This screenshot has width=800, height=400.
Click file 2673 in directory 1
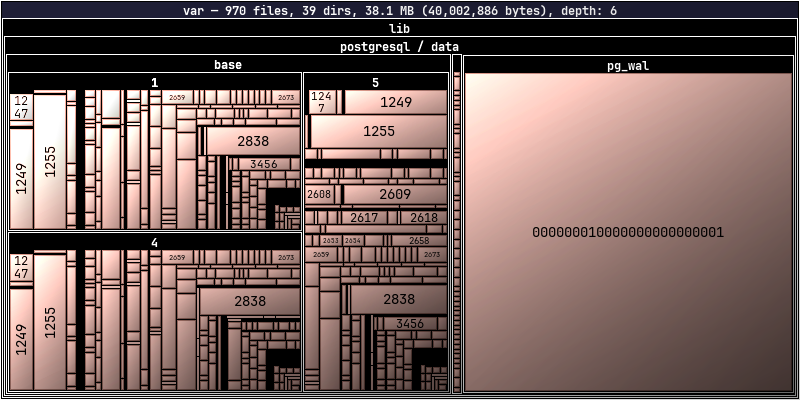click(x=286, y=97)
